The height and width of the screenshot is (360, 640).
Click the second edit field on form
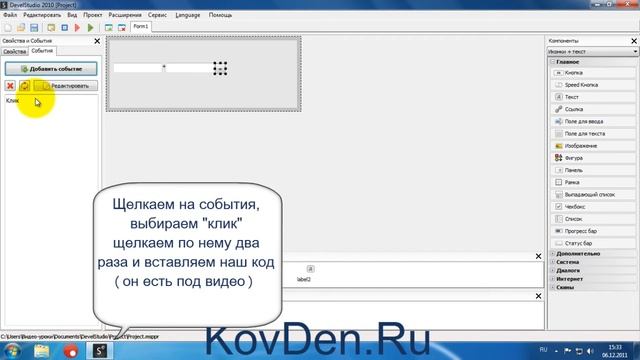point(189,68)
